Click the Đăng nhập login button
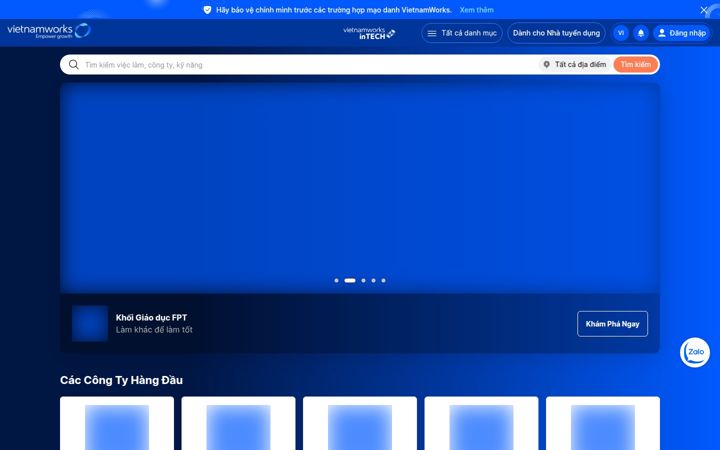Viewport: 720px width, 450px height. (682, 33)
